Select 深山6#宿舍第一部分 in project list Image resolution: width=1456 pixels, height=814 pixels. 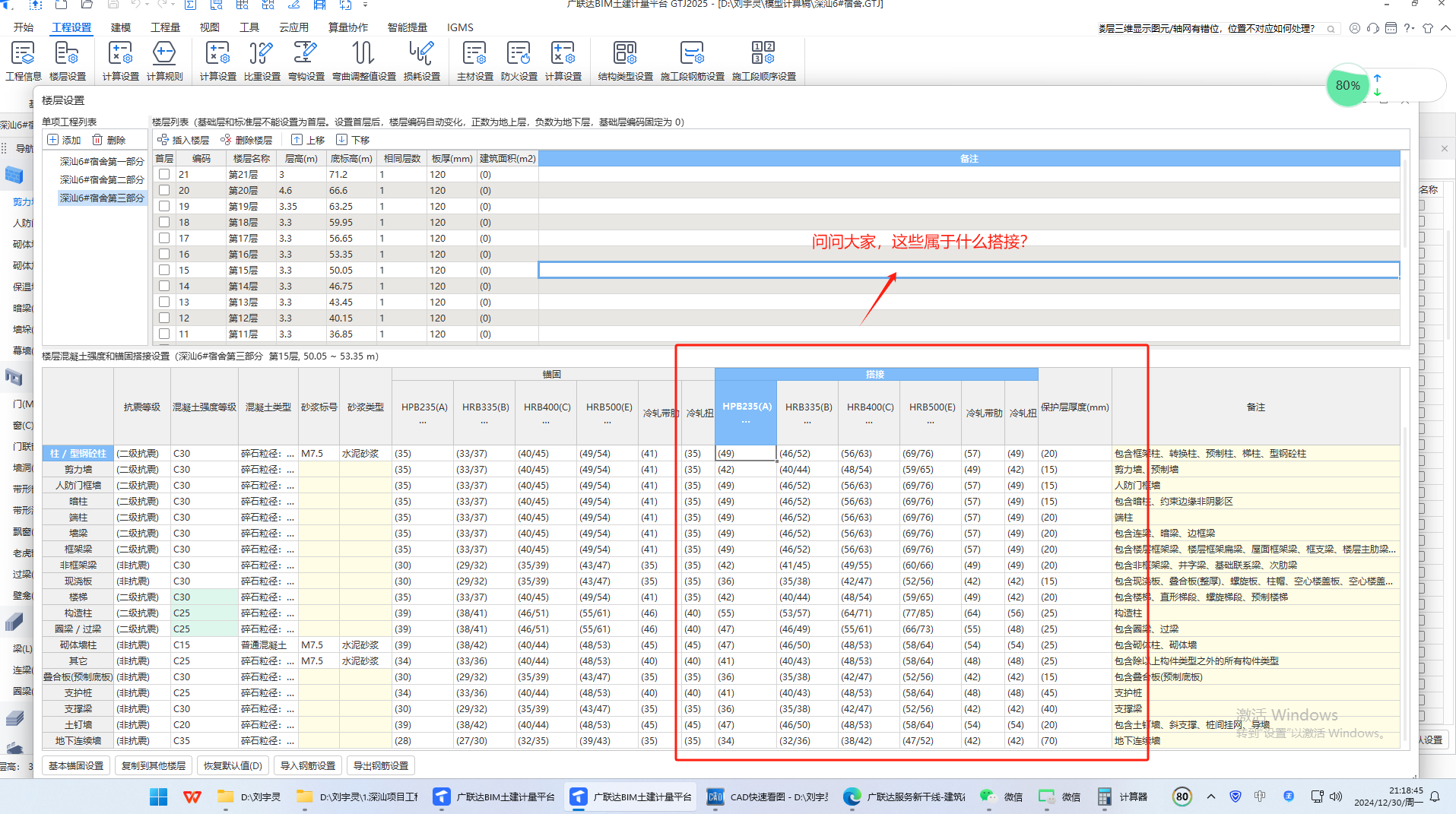102,162
